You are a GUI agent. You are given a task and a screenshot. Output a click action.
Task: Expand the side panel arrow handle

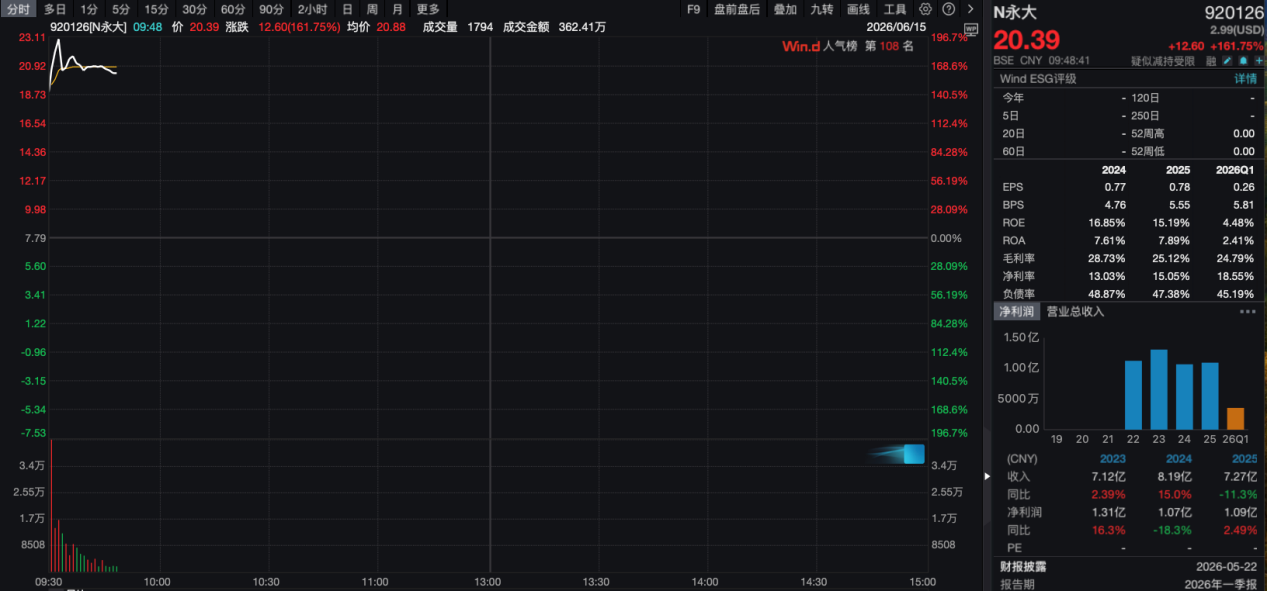click(986, 476)
